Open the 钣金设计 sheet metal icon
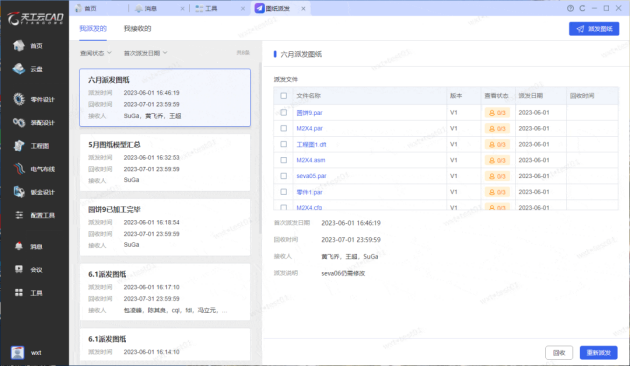The image size is (630, 366). [18, 192]
